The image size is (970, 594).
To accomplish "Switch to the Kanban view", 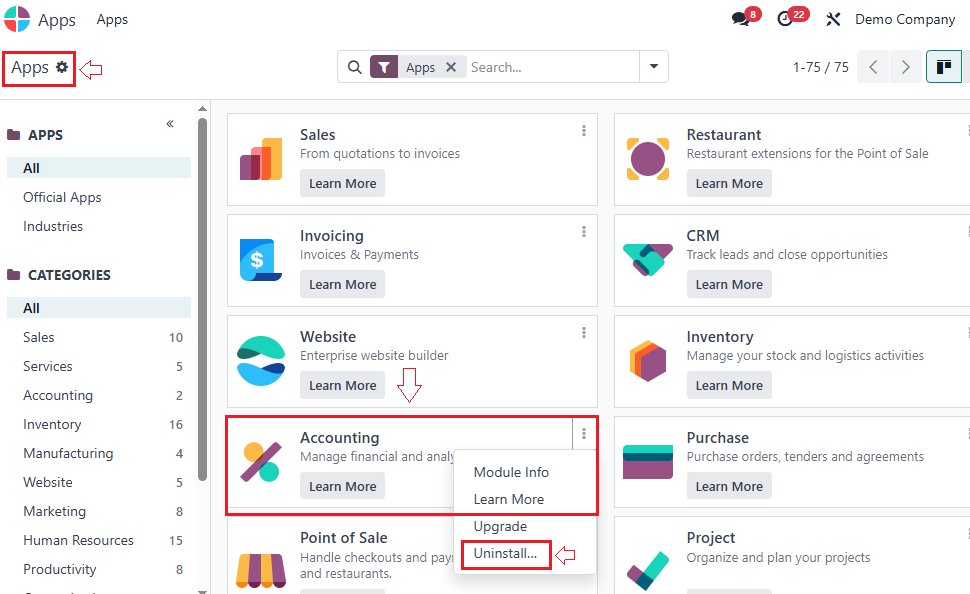I will tap(943, 67).
